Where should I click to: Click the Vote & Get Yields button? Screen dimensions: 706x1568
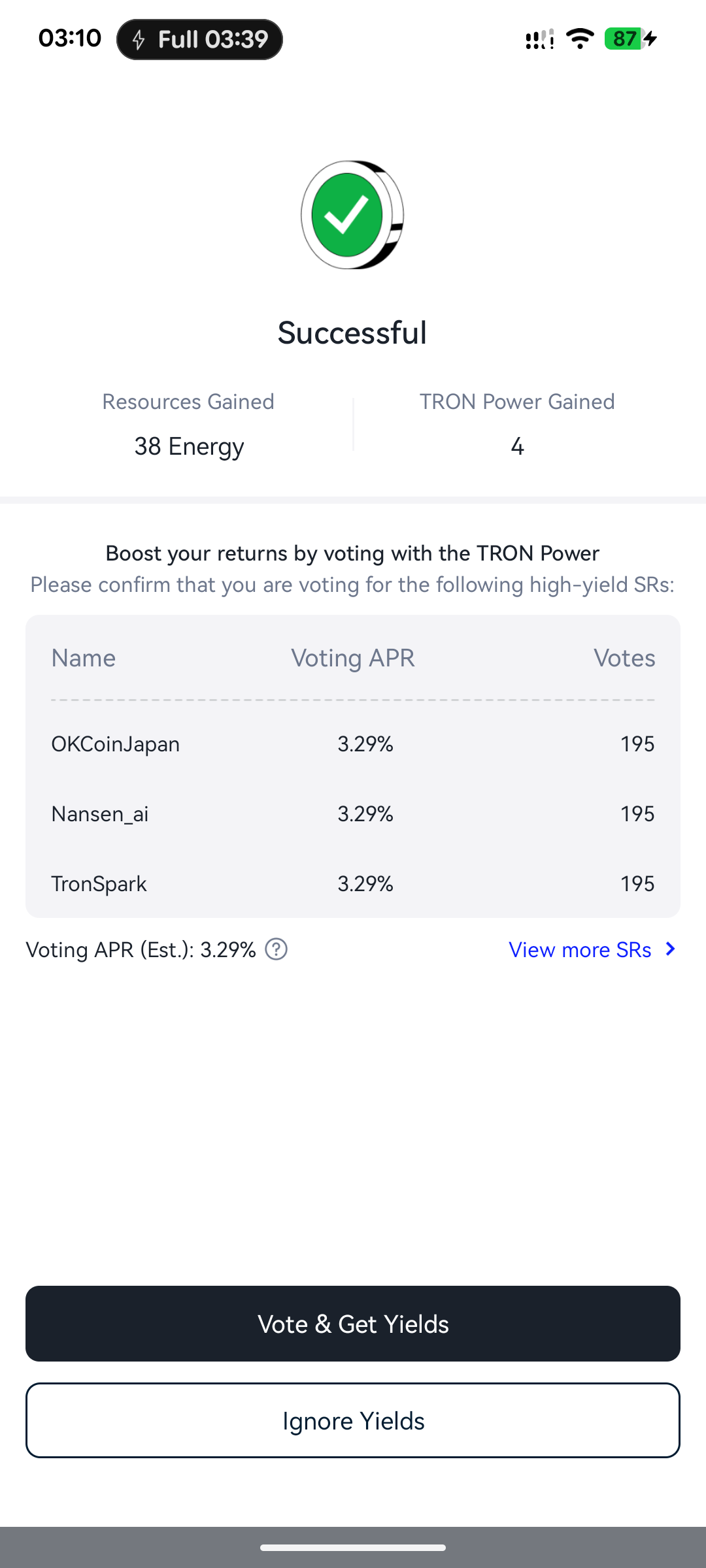[x=353, y=1324]
